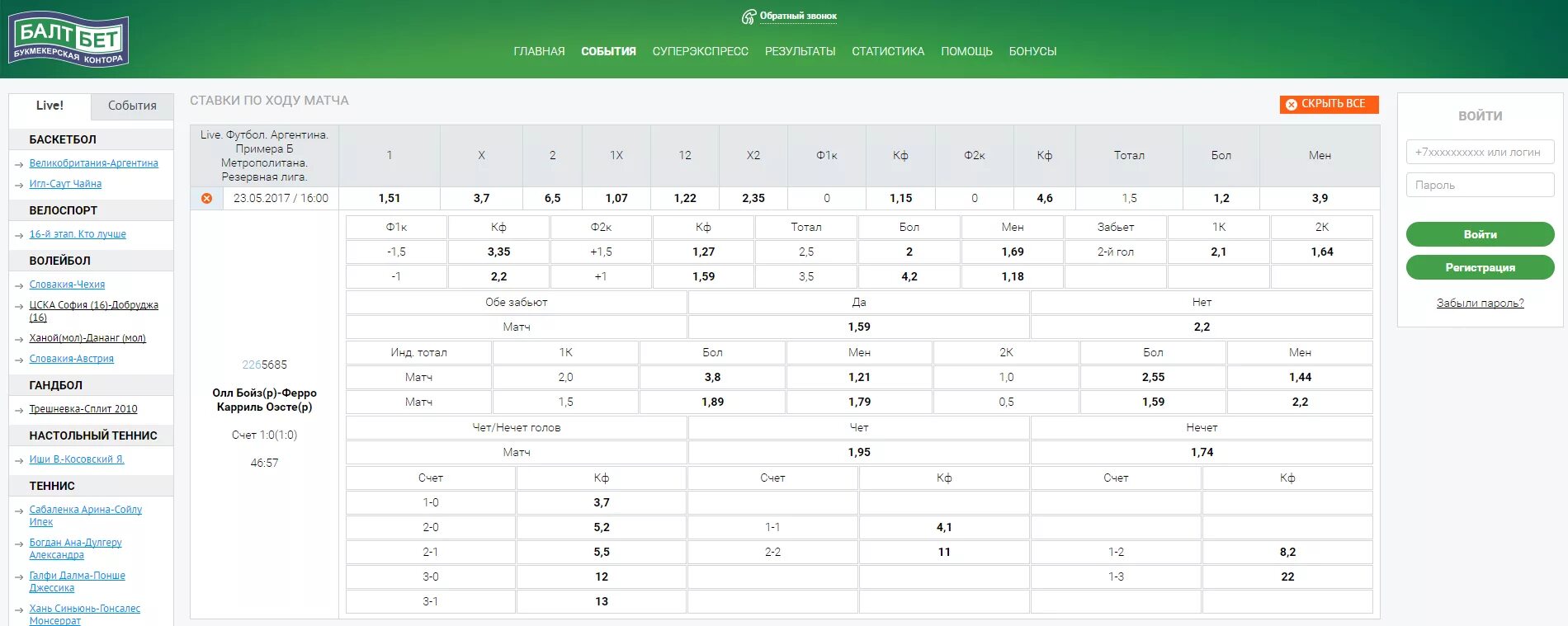Click arrow icon beside Словакия-Чехия
The width and height of the screenshot is (1568, 626).
point(19,285)
